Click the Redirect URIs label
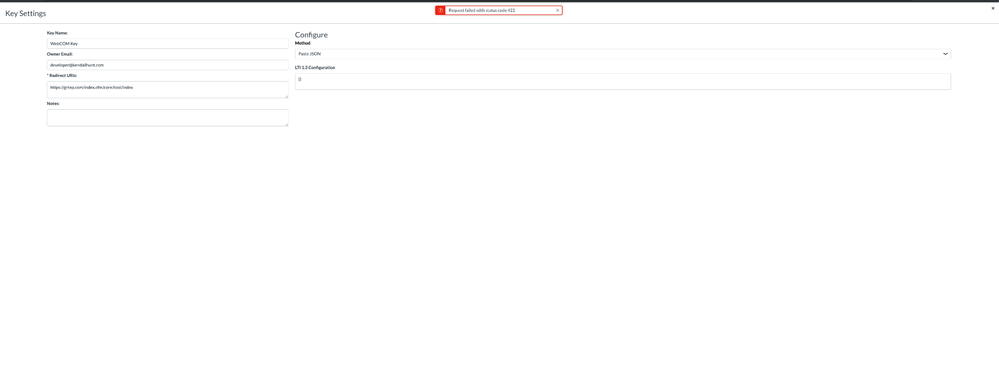The image size is (999, 376). [62, 75]
